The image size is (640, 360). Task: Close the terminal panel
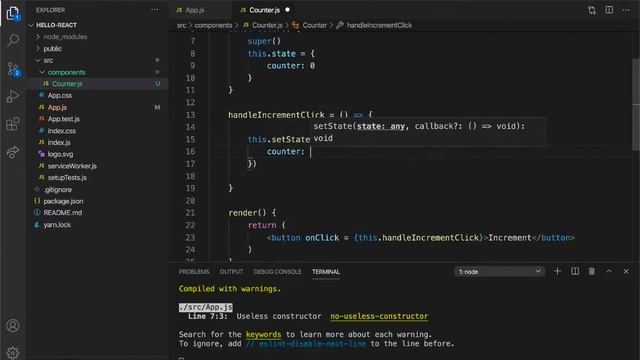[x=626, y=271]
